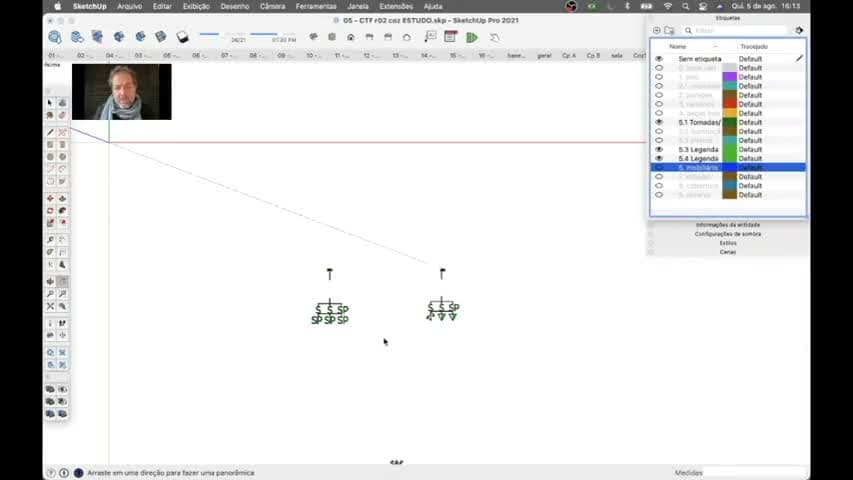Select the Zoom Extents tool

pyautogui.click(x=50, y=306)
